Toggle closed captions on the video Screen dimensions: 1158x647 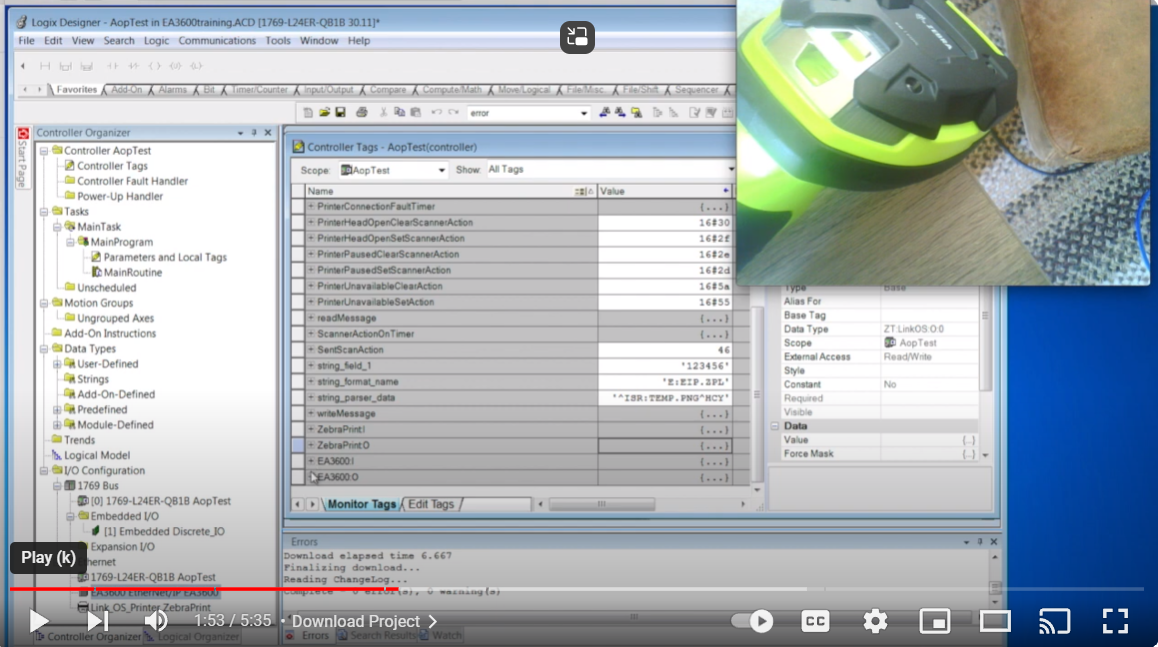click(815, 621)
